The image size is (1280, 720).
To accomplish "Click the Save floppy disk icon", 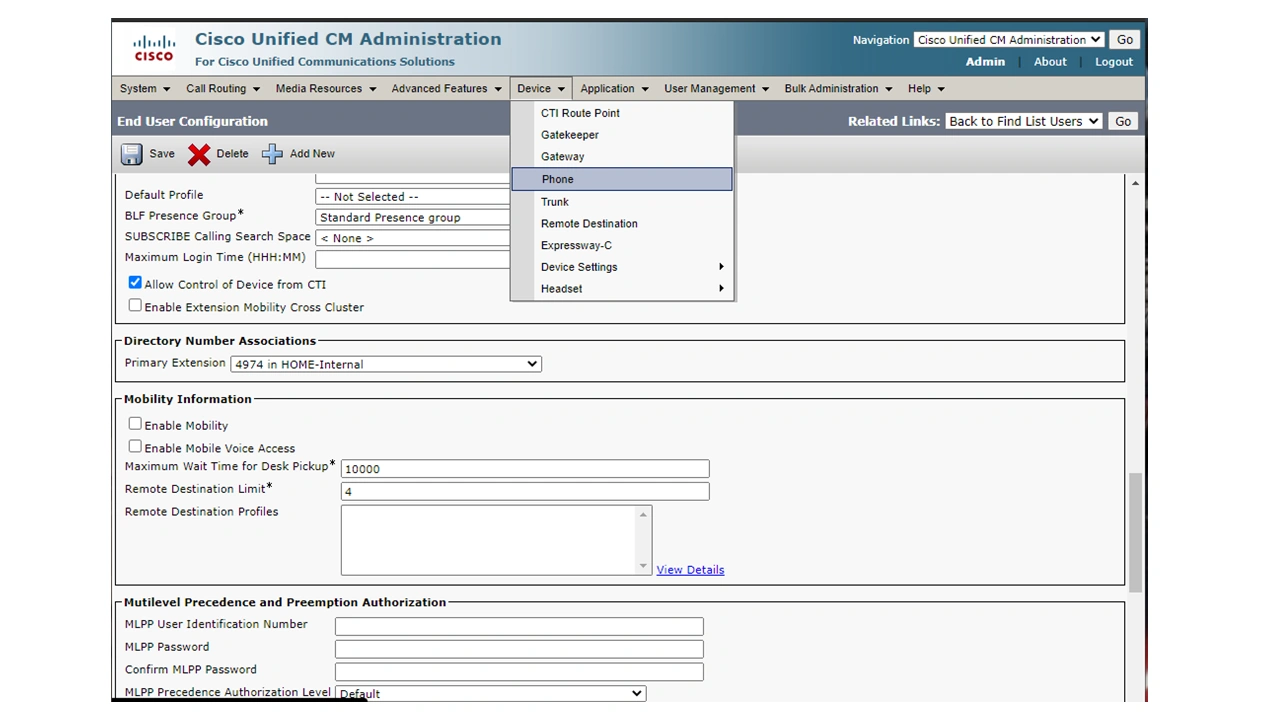I will pyautogui.click(x=132, y=154).
